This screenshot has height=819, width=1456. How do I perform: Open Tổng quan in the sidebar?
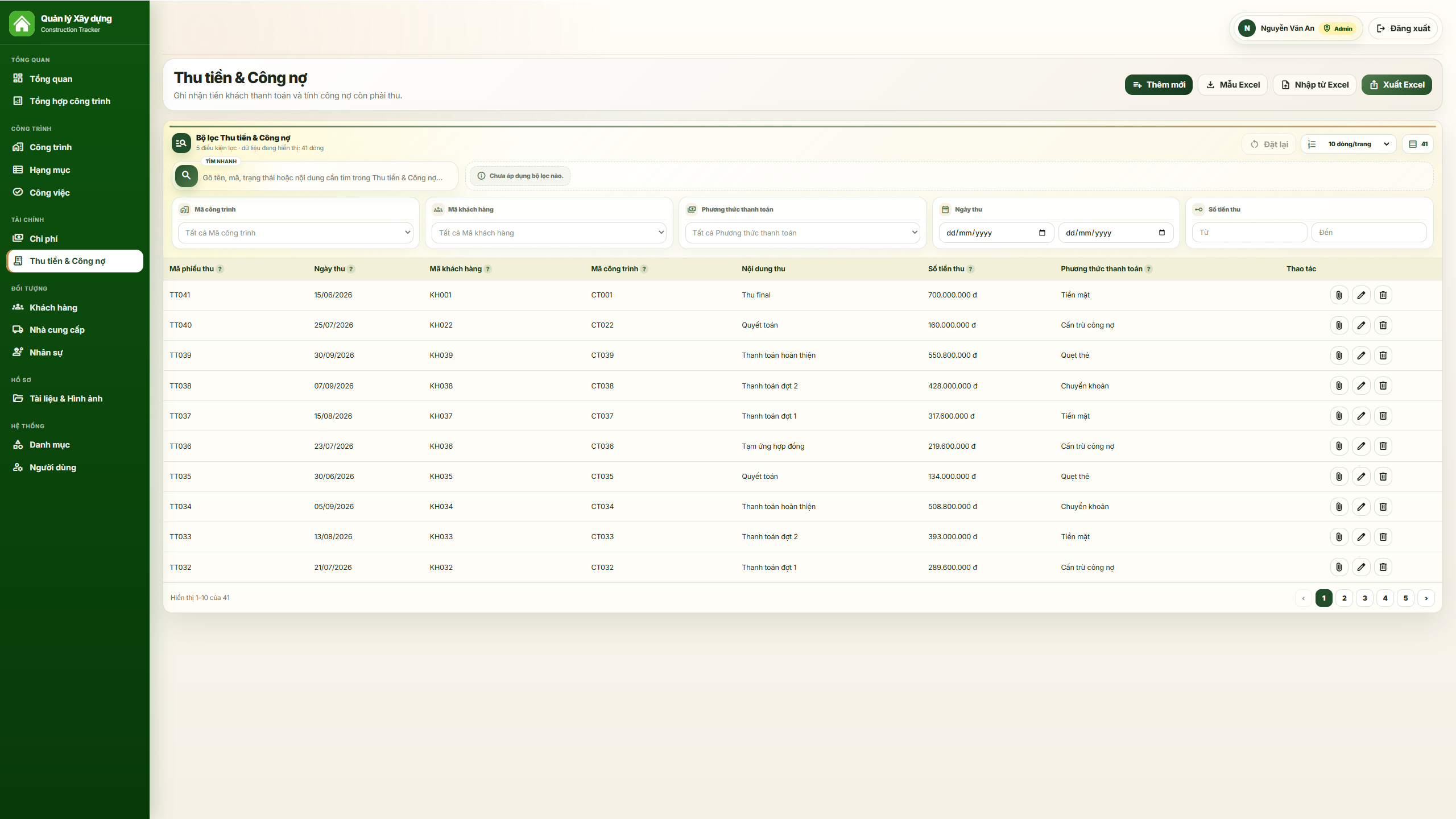75,78
